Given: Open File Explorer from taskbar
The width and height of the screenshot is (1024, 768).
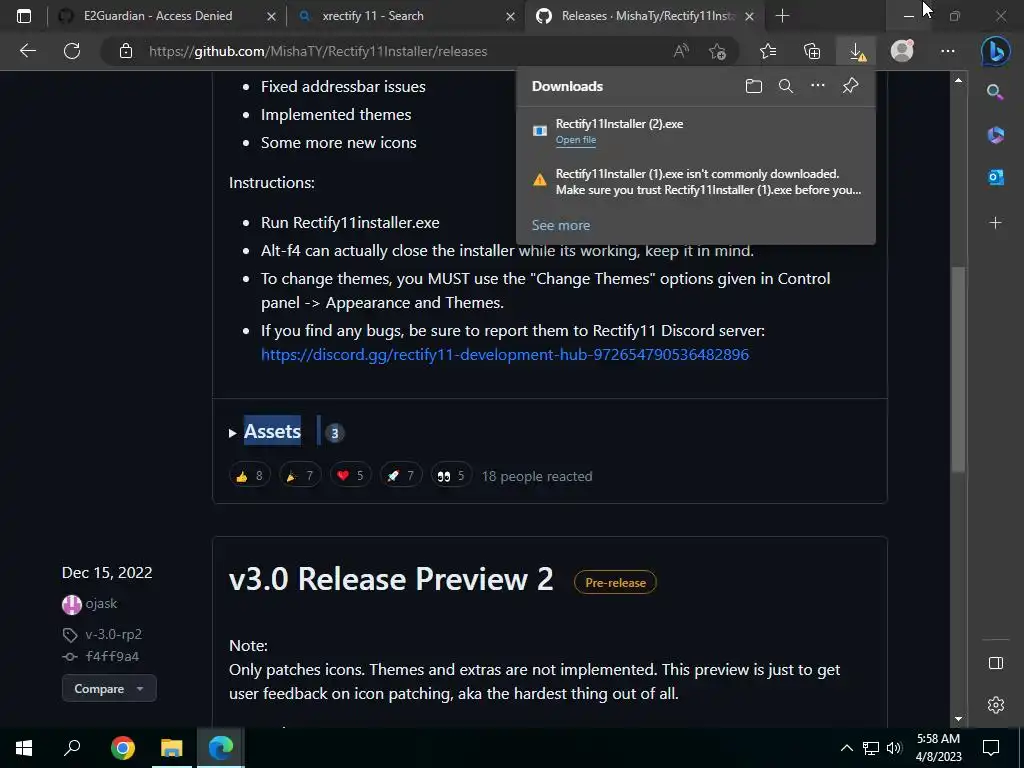Looking at the screenshot, I should [172, 748].
